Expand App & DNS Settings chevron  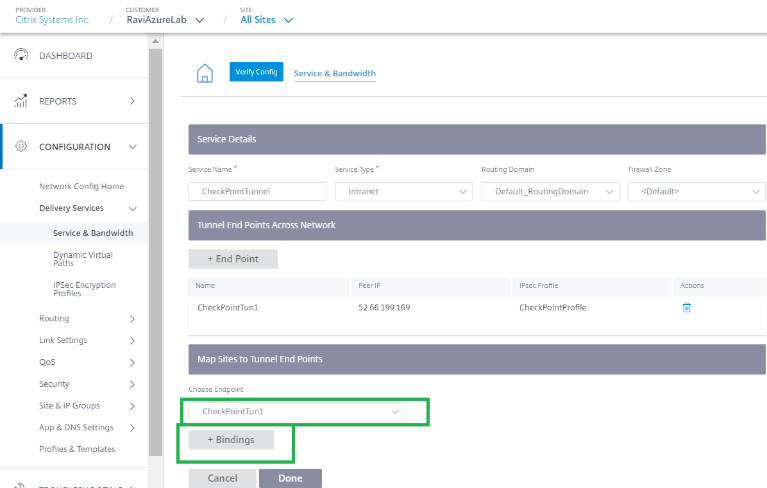tap(132, 428)
